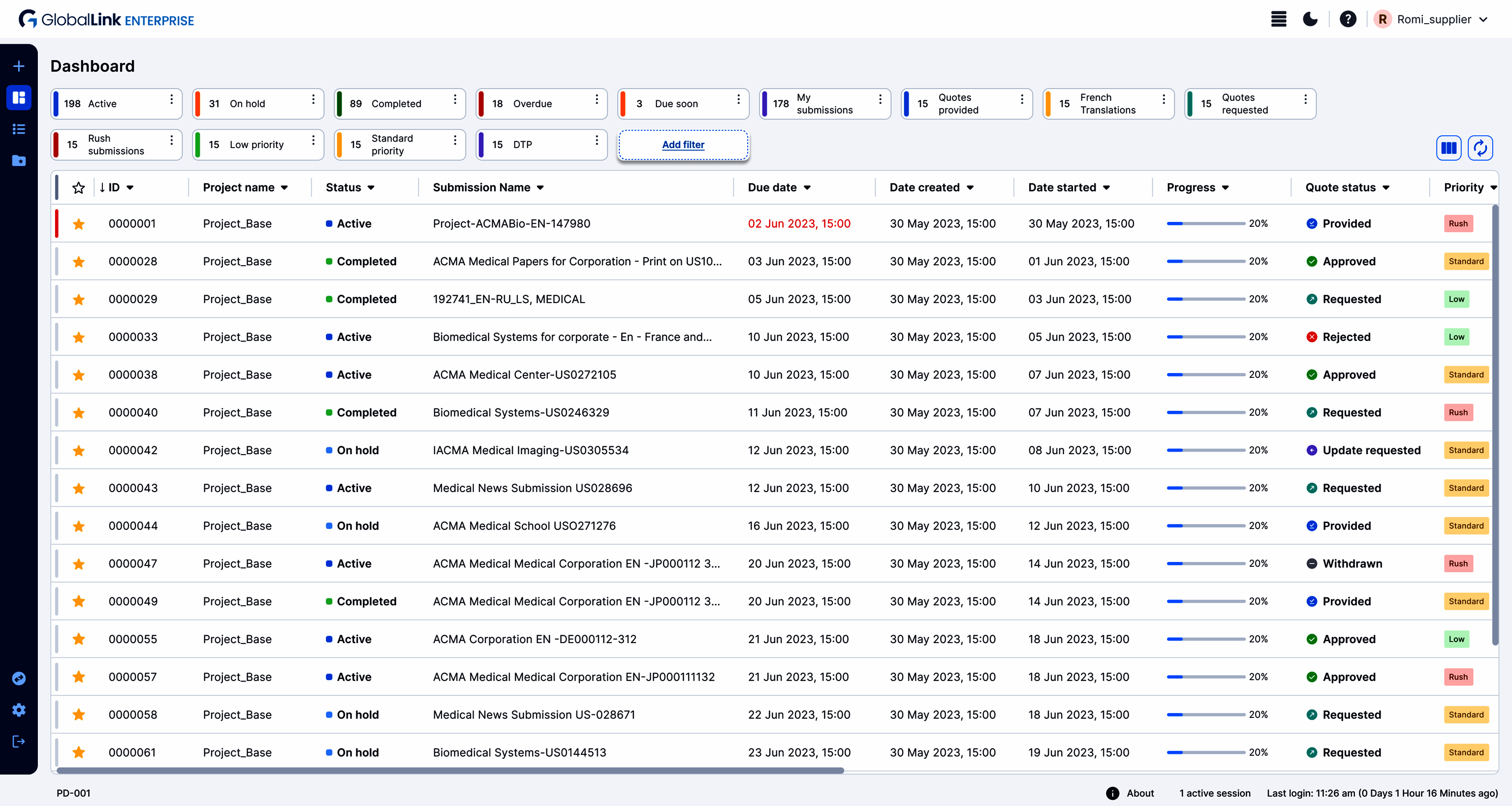
Task: Click the plus create icon in sidebar
Action: point(19,66)
